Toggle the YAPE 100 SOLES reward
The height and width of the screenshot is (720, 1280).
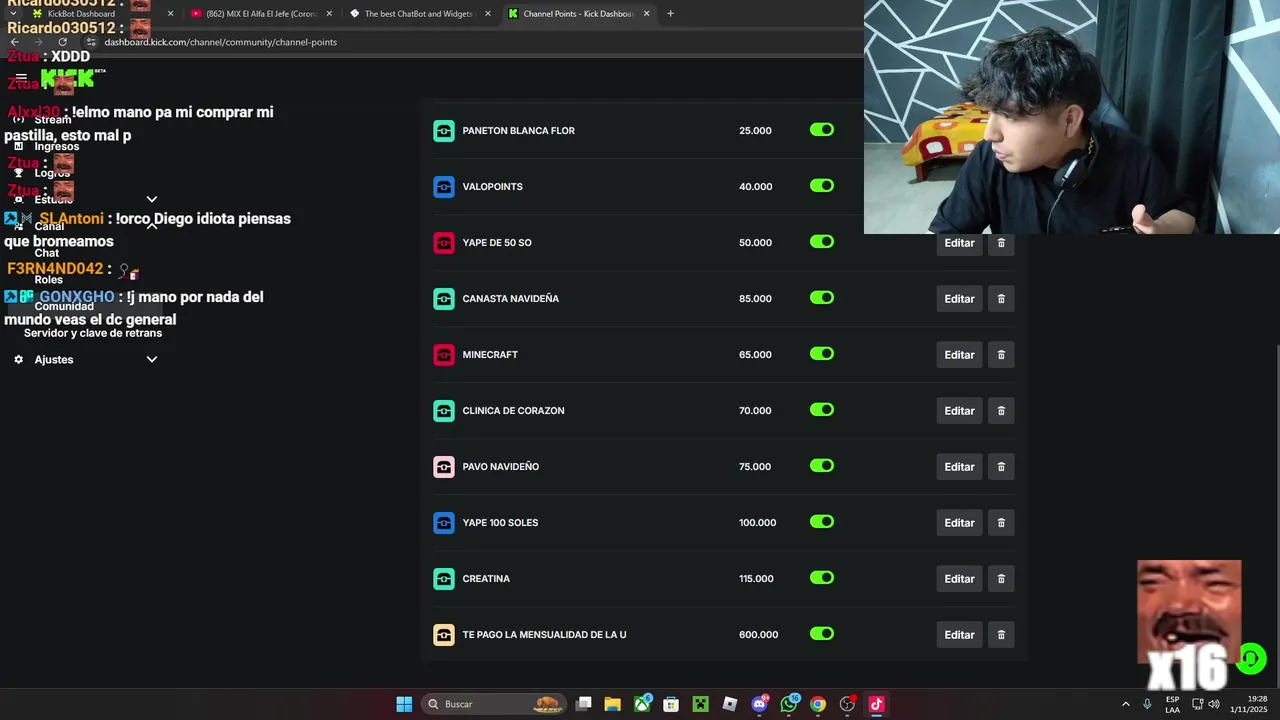(x=822, y=522)
